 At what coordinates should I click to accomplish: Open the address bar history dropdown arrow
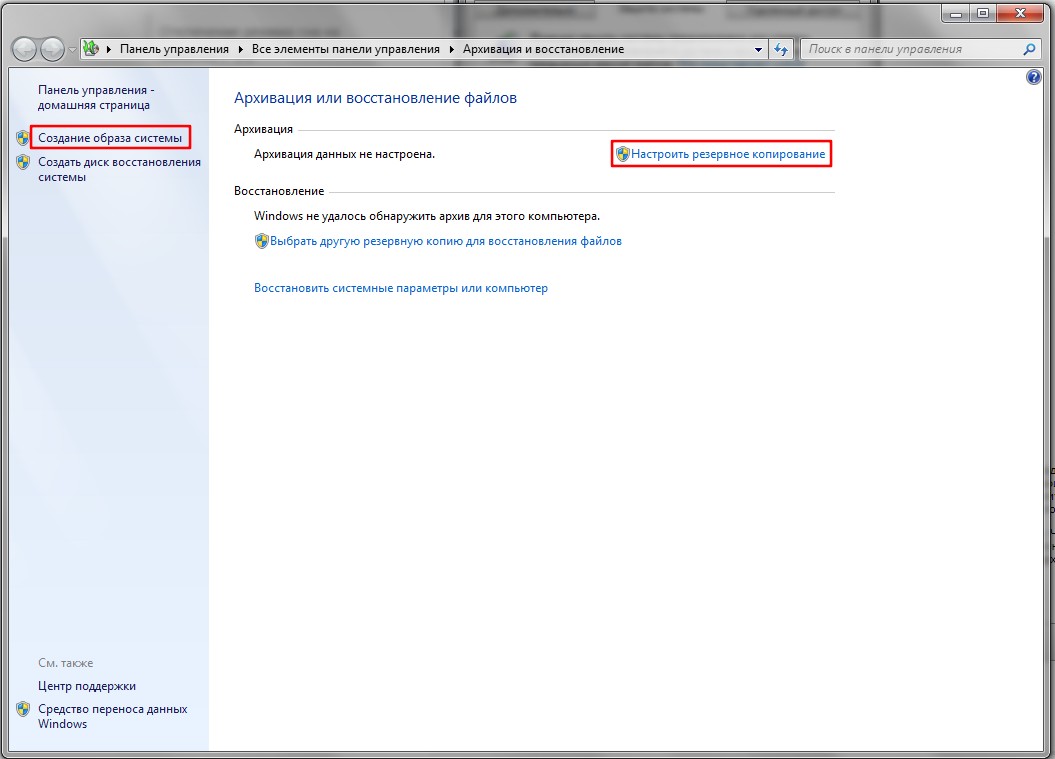pyautogui.click(x=758, y=49)
